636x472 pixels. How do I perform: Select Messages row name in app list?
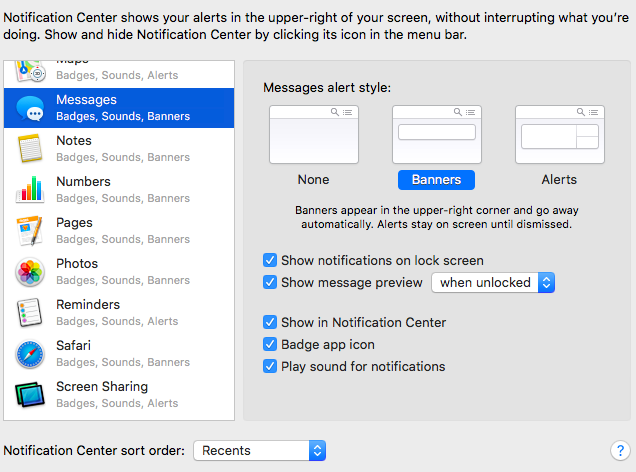pyautogui.click(x=86, y=100)
